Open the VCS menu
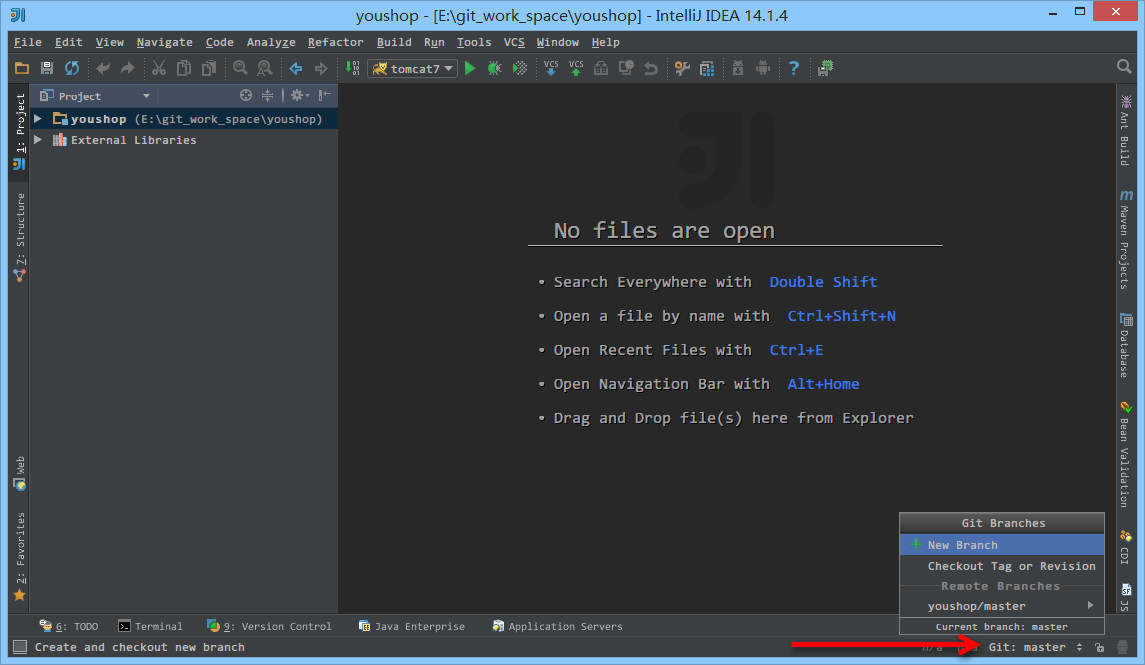1145x665 pixels. [514, 42]
